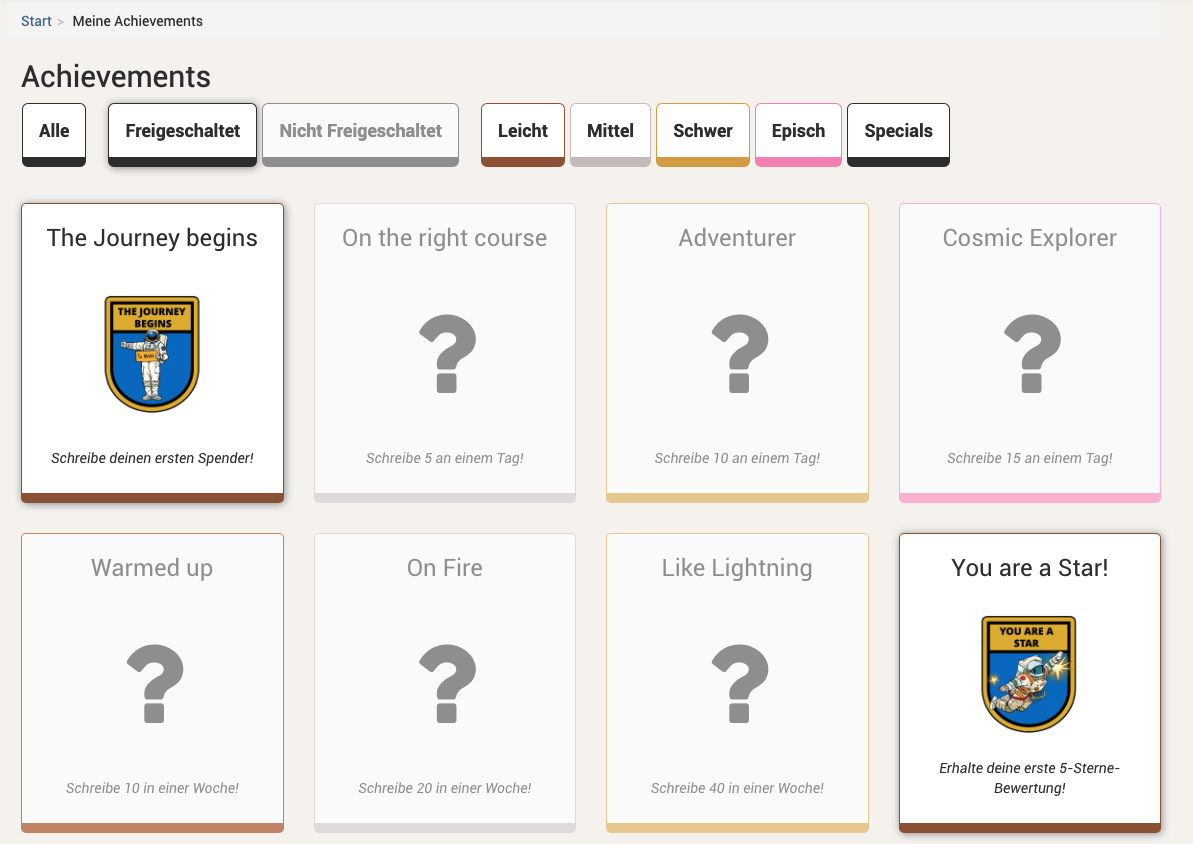Click the Achievements page heading
The width and height of the screenshot is (1193, 844).
tap(116, 77)
